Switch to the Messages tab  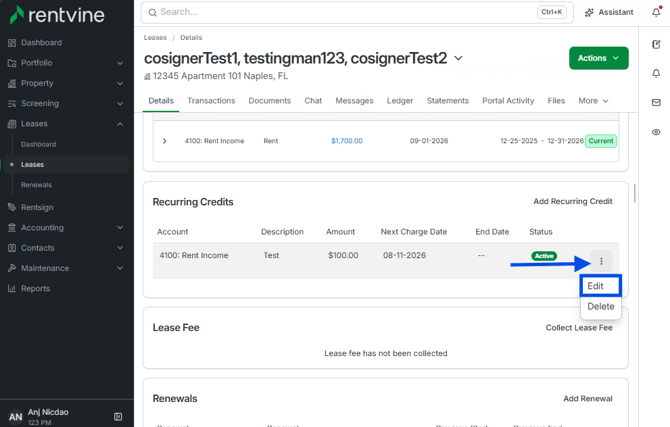click(354, 101)
